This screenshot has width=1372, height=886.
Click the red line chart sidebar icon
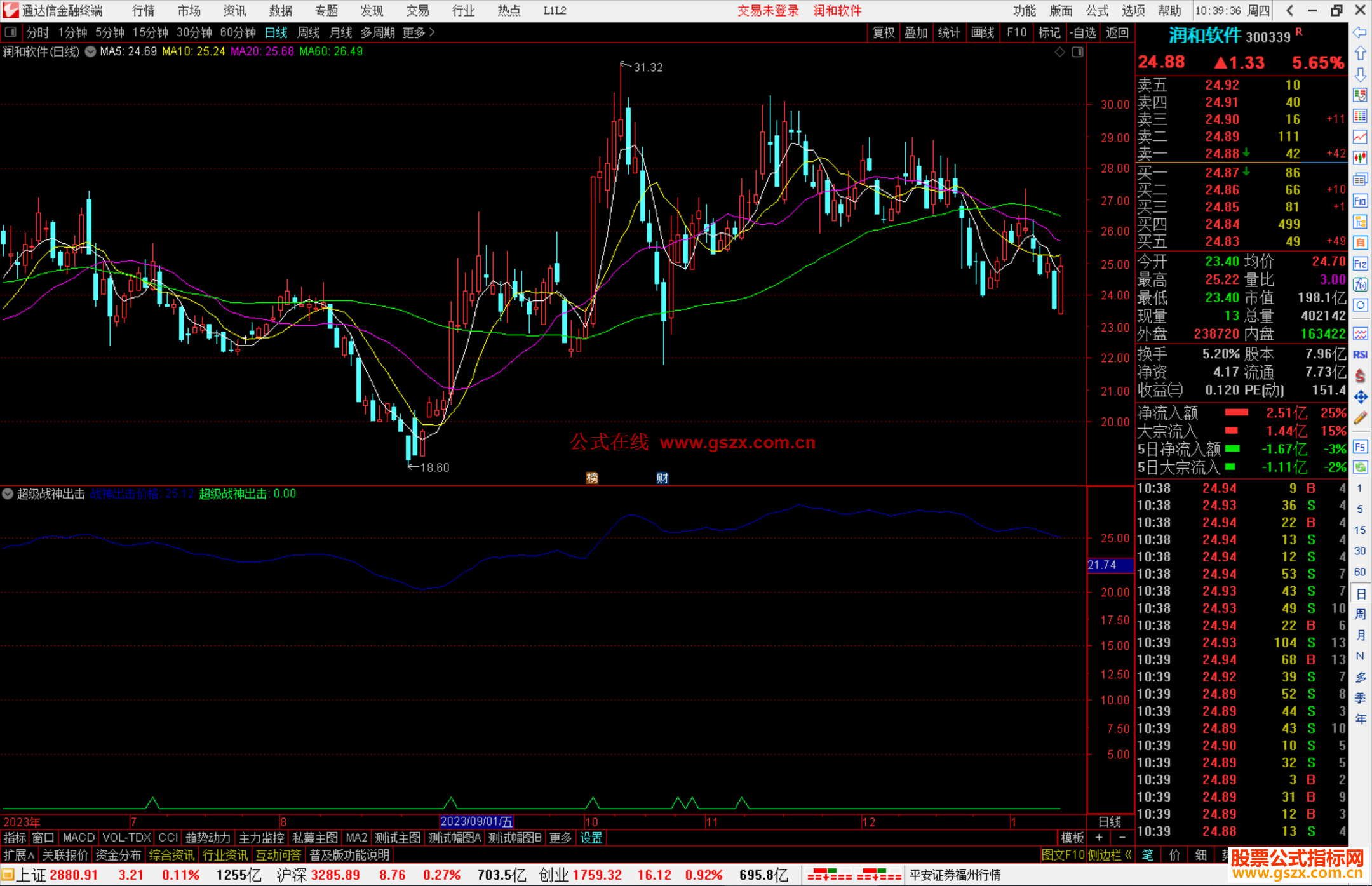pos(1360,137)
